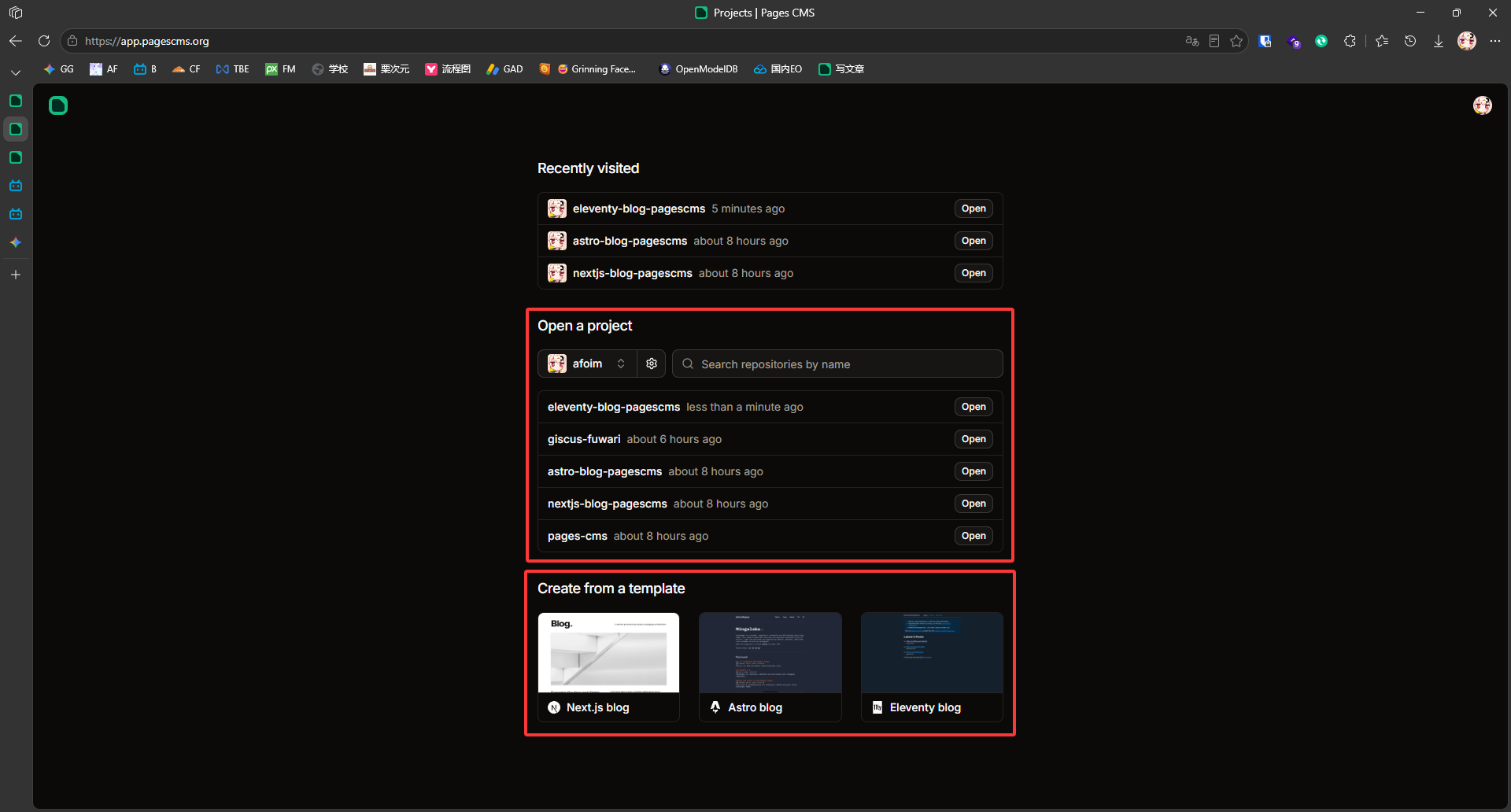This screenshot has height=812, width=1511.
Task: Click the purple extension icon with badge
Action: [x=1294, y=42]
